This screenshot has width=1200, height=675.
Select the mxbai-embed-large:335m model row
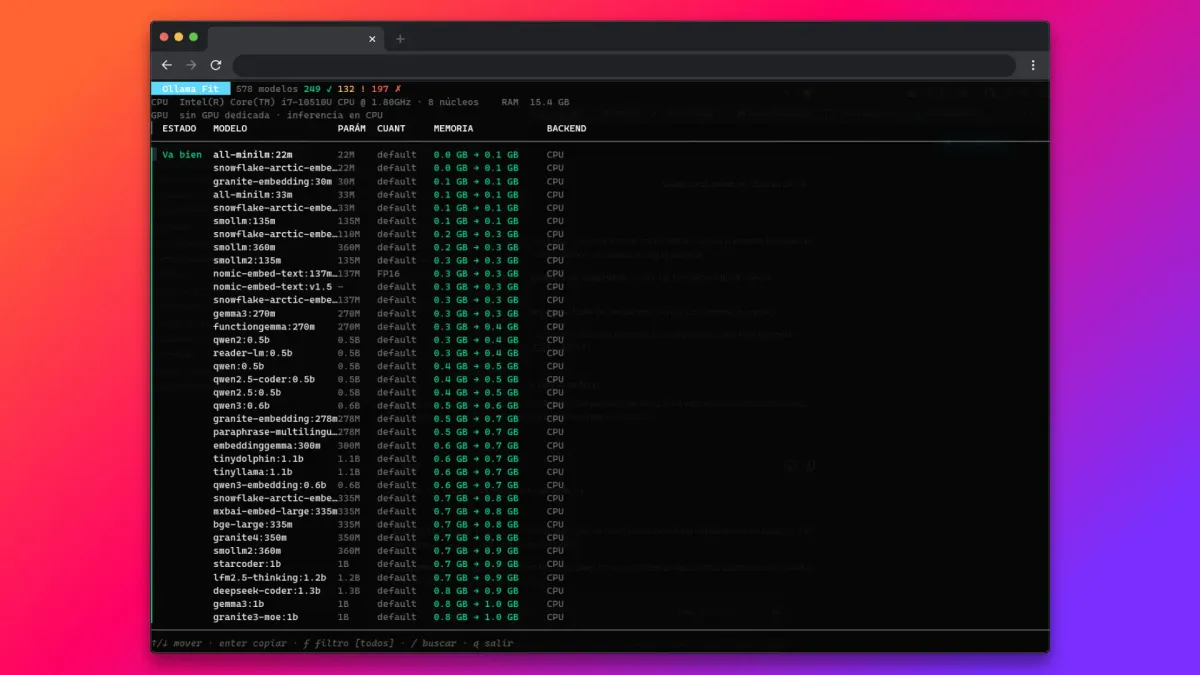pos(390,511)
